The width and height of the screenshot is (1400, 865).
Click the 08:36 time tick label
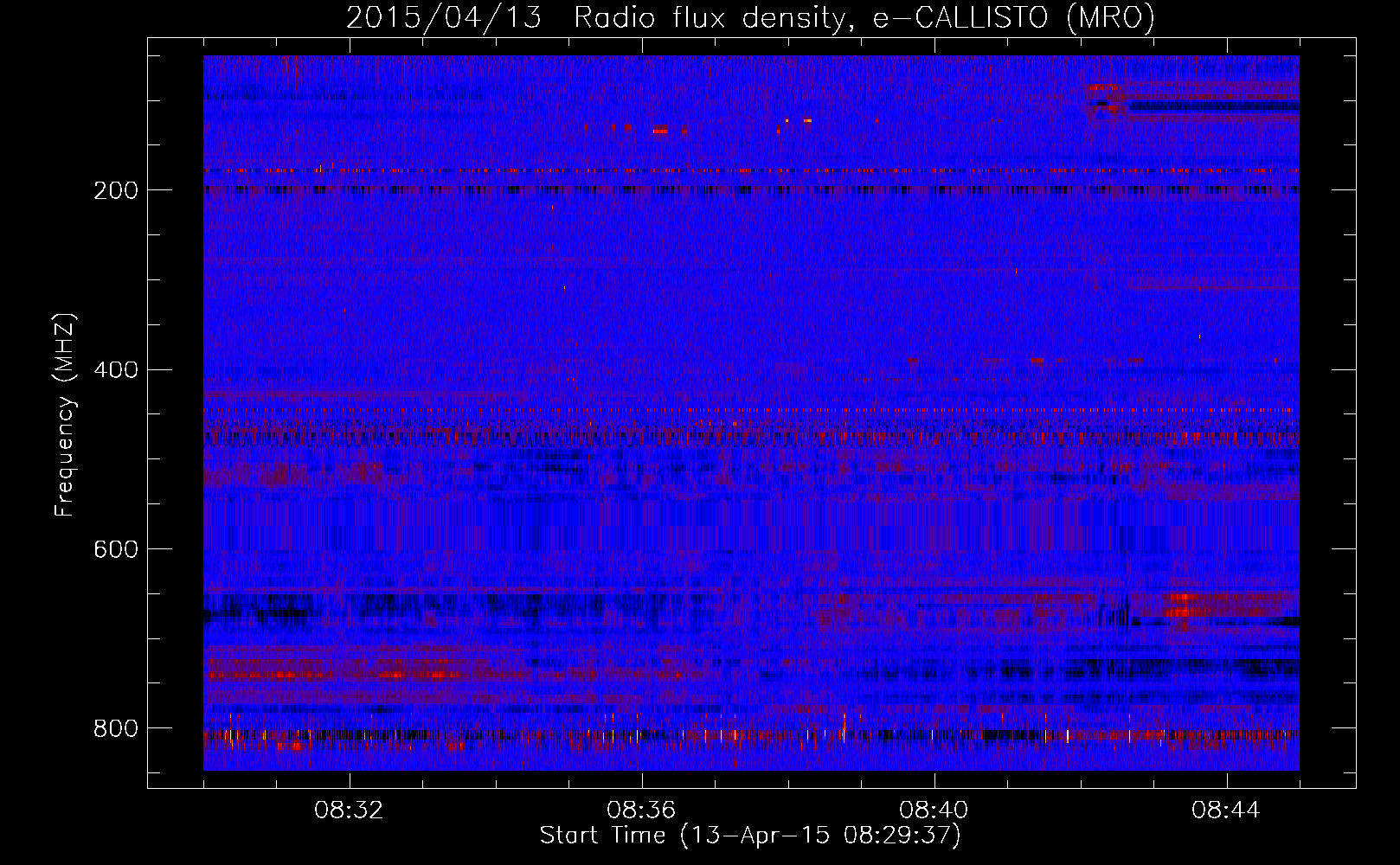click(642, 811)
